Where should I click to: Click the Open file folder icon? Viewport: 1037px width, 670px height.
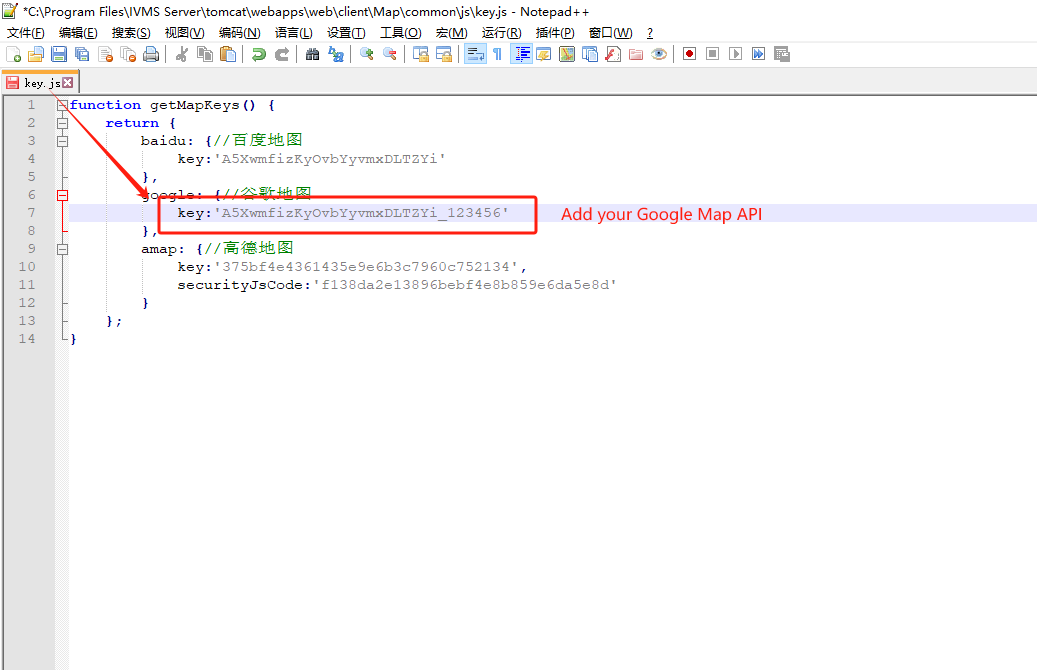[36, 54]
